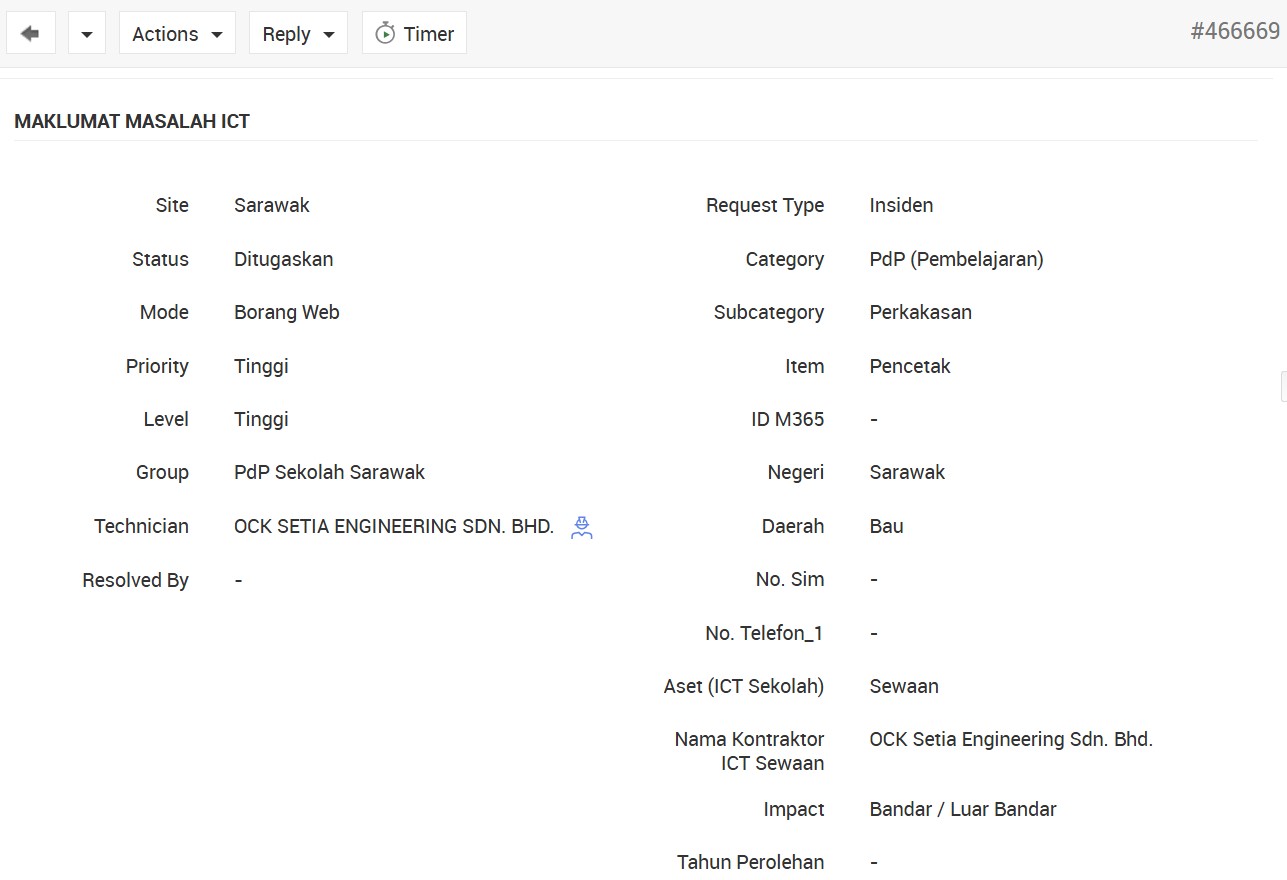Click the Priority value Tinggi
The image size is (1287, 880).
pos(261,366)
